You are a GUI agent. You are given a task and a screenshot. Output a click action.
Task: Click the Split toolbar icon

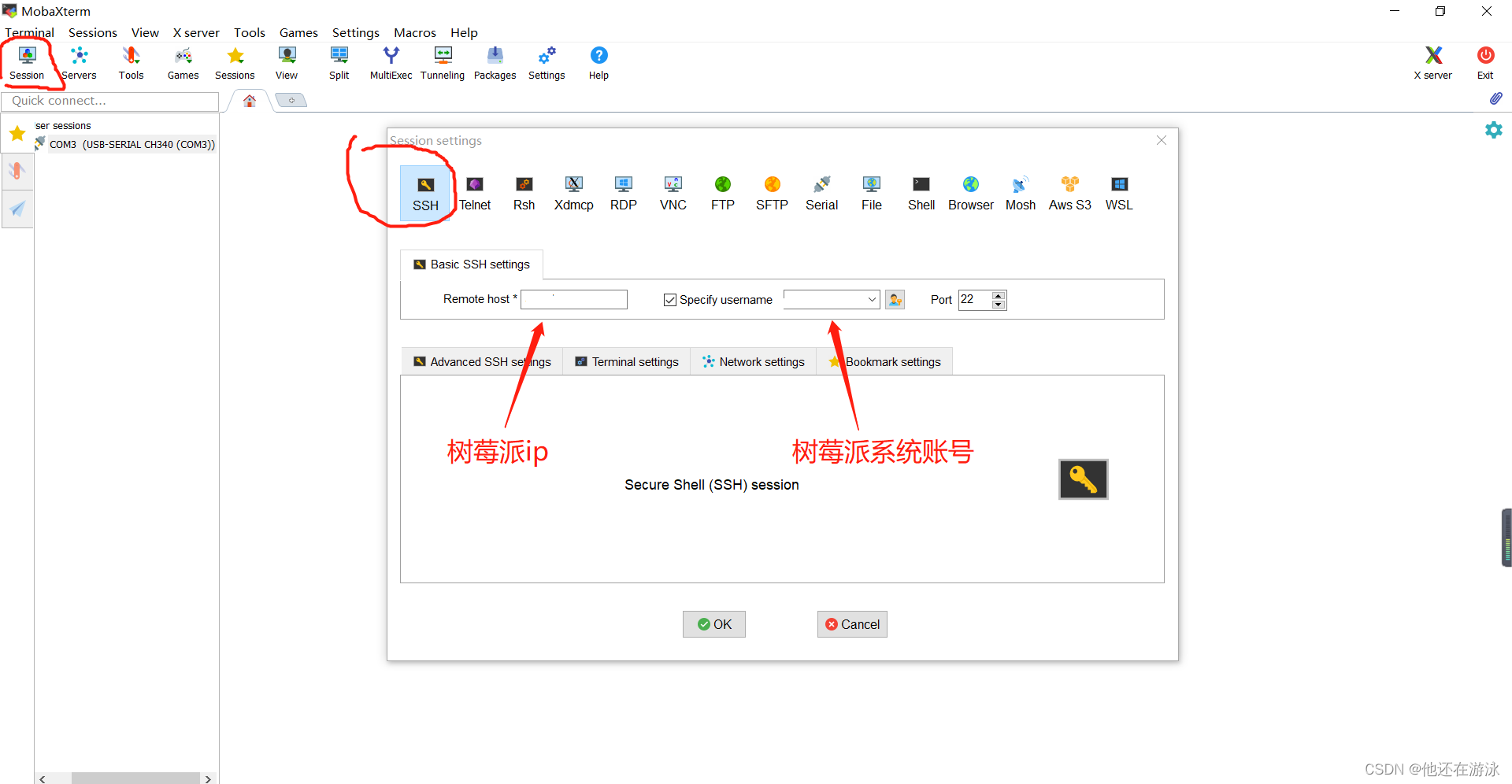339,63
